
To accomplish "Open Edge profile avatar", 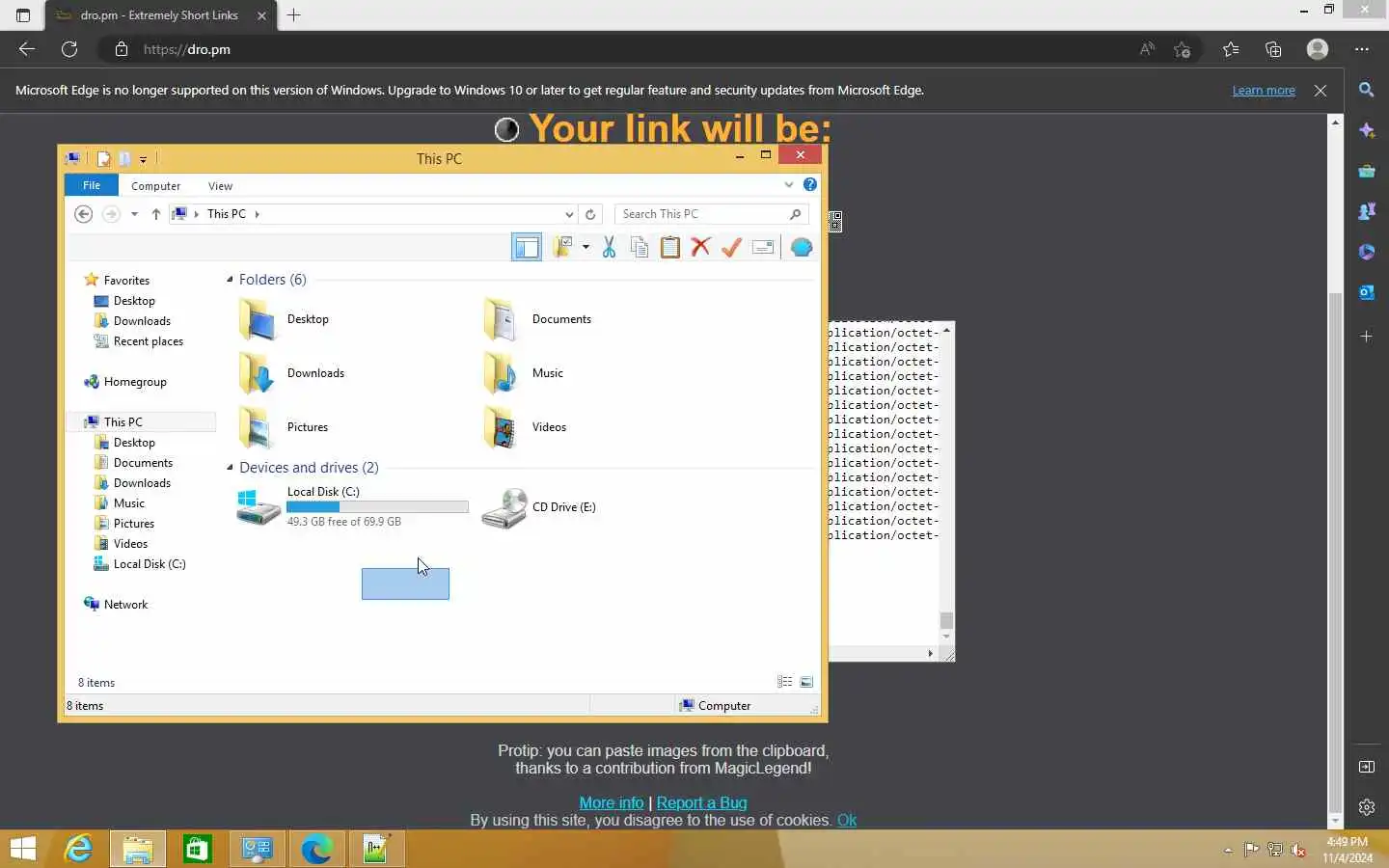I will click(x=1318, y=49).
